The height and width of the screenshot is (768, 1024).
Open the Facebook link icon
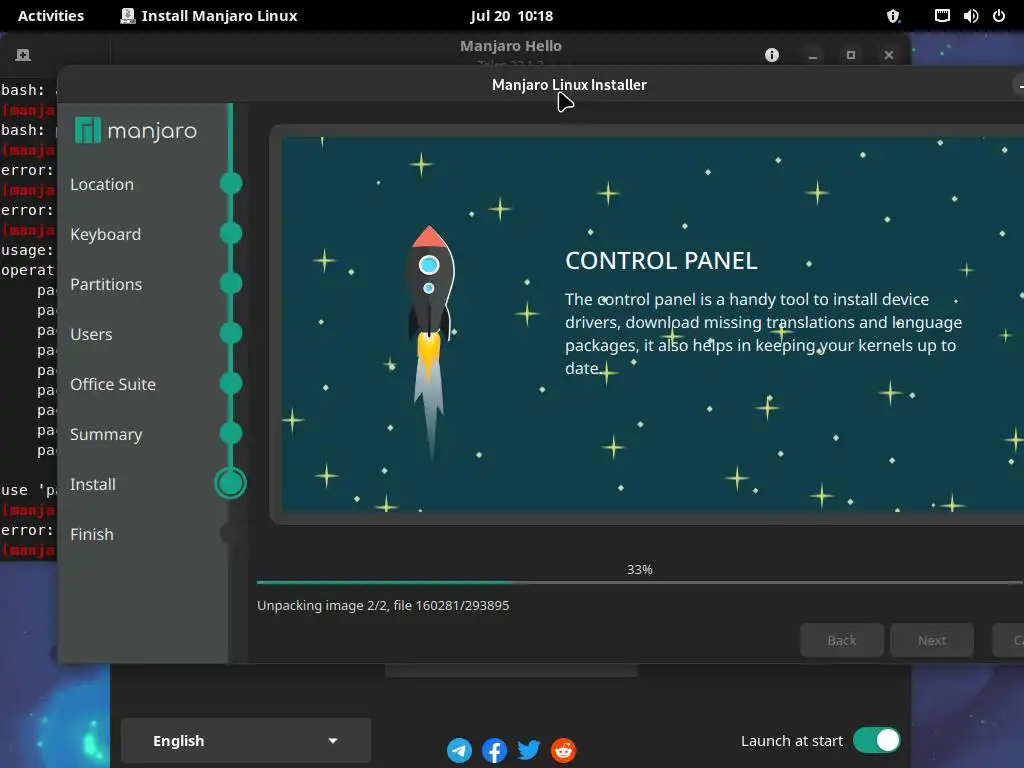[494, 750]
